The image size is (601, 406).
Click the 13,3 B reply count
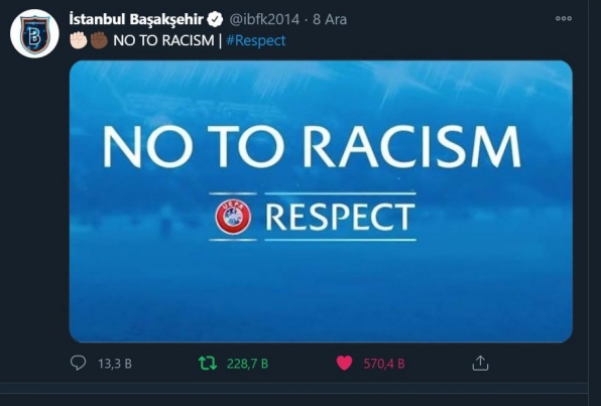[x=115, y=363]
